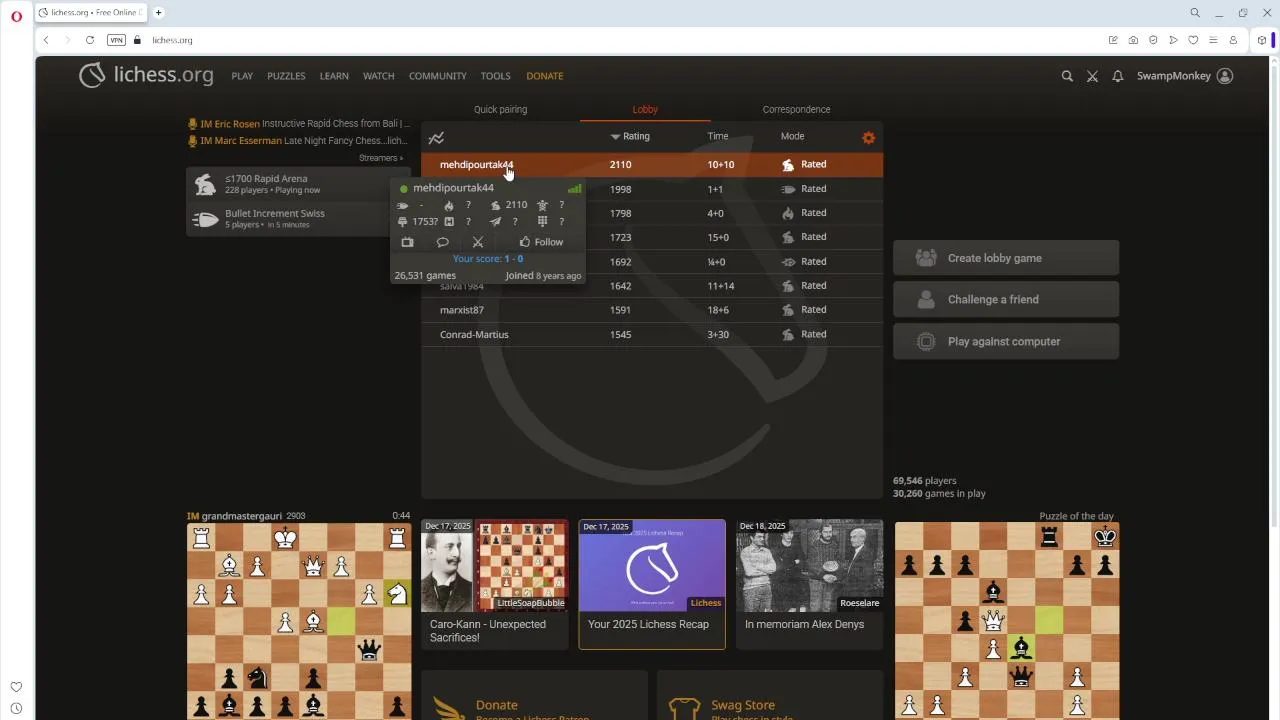
Task: Open the PLAY menu
Action: tap(242, 76)
